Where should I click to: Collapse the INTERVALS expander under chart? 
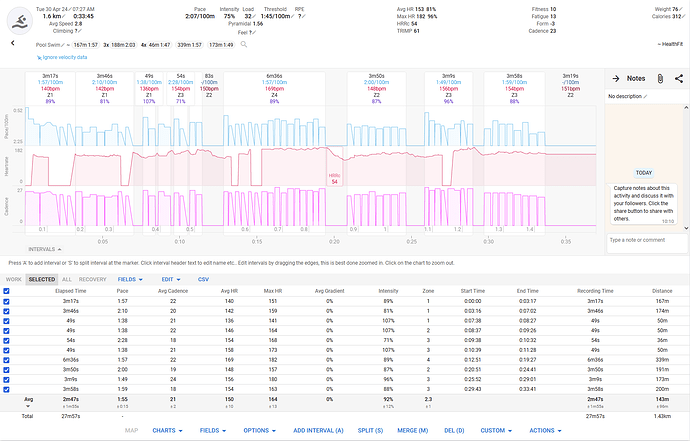(x=45, y=249)
